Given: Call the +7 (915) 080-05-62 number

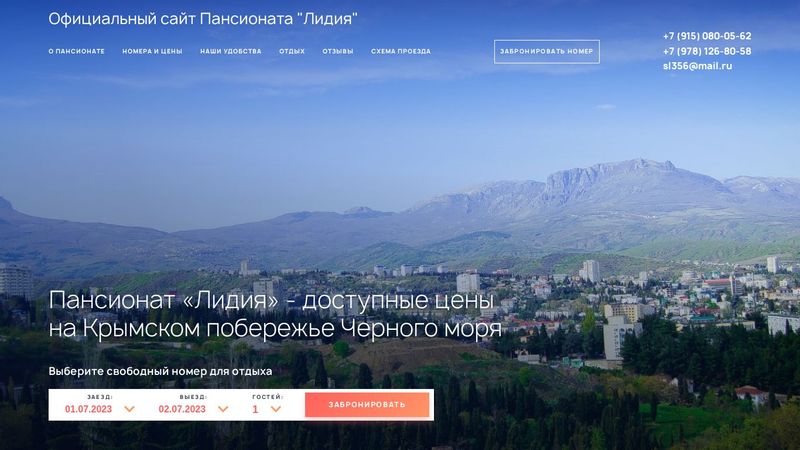Looking at the screenshot, I should click(707, 36).
